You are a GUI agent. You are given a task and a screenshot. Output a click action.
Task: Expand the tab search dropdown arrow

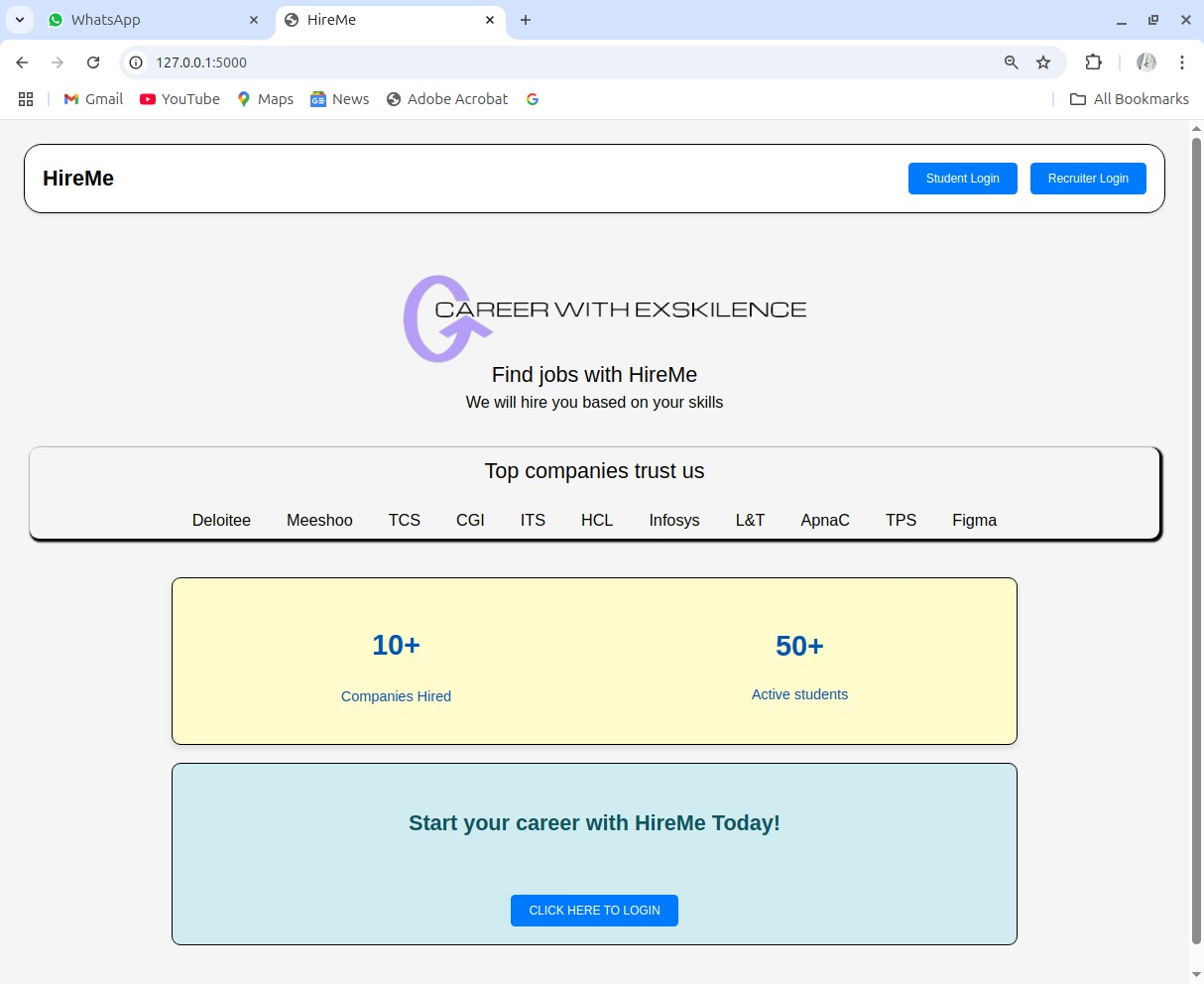[19, 20]
